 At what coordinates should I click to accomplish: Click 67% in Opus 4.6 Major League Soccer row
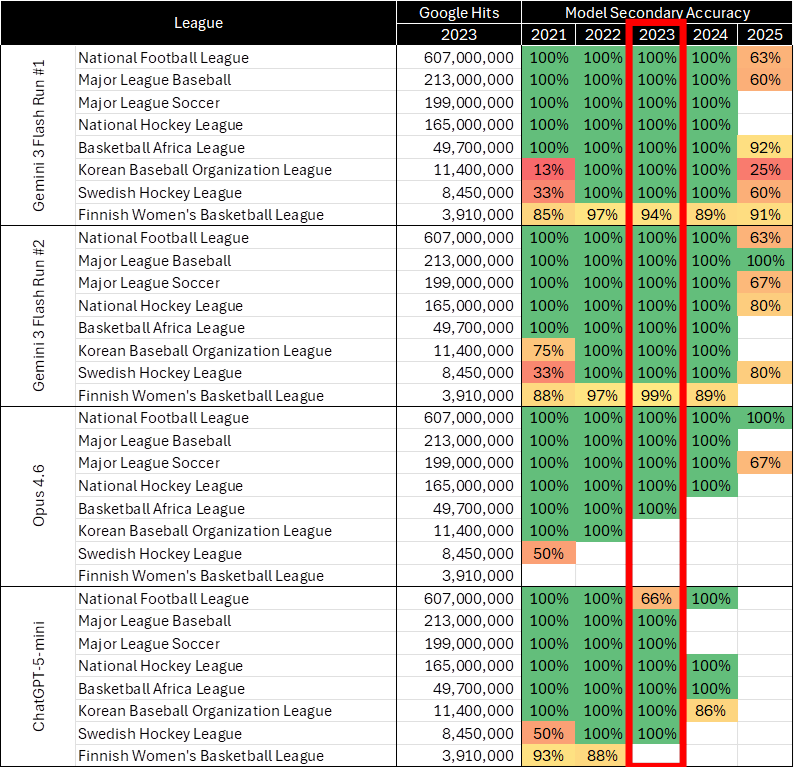click(x=765, y=463)
